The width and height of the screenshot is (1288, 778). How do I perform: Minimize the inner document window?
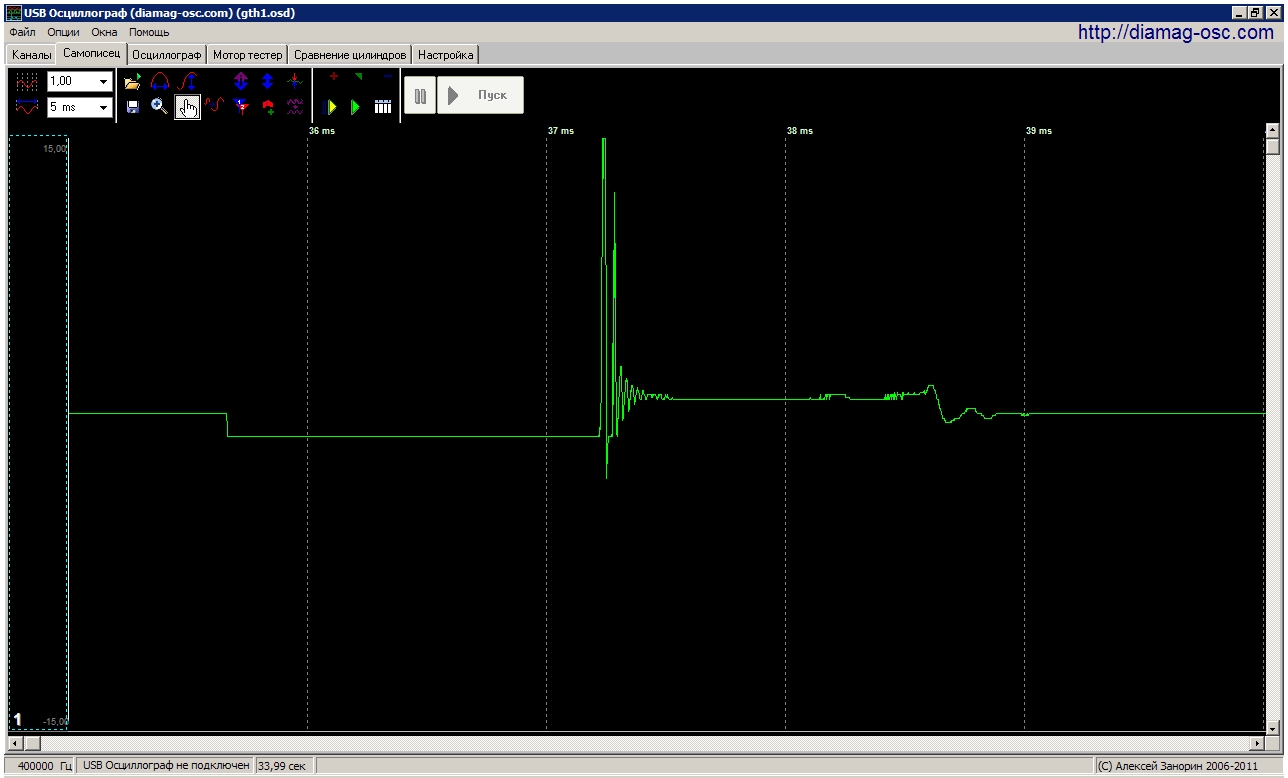1238,13
